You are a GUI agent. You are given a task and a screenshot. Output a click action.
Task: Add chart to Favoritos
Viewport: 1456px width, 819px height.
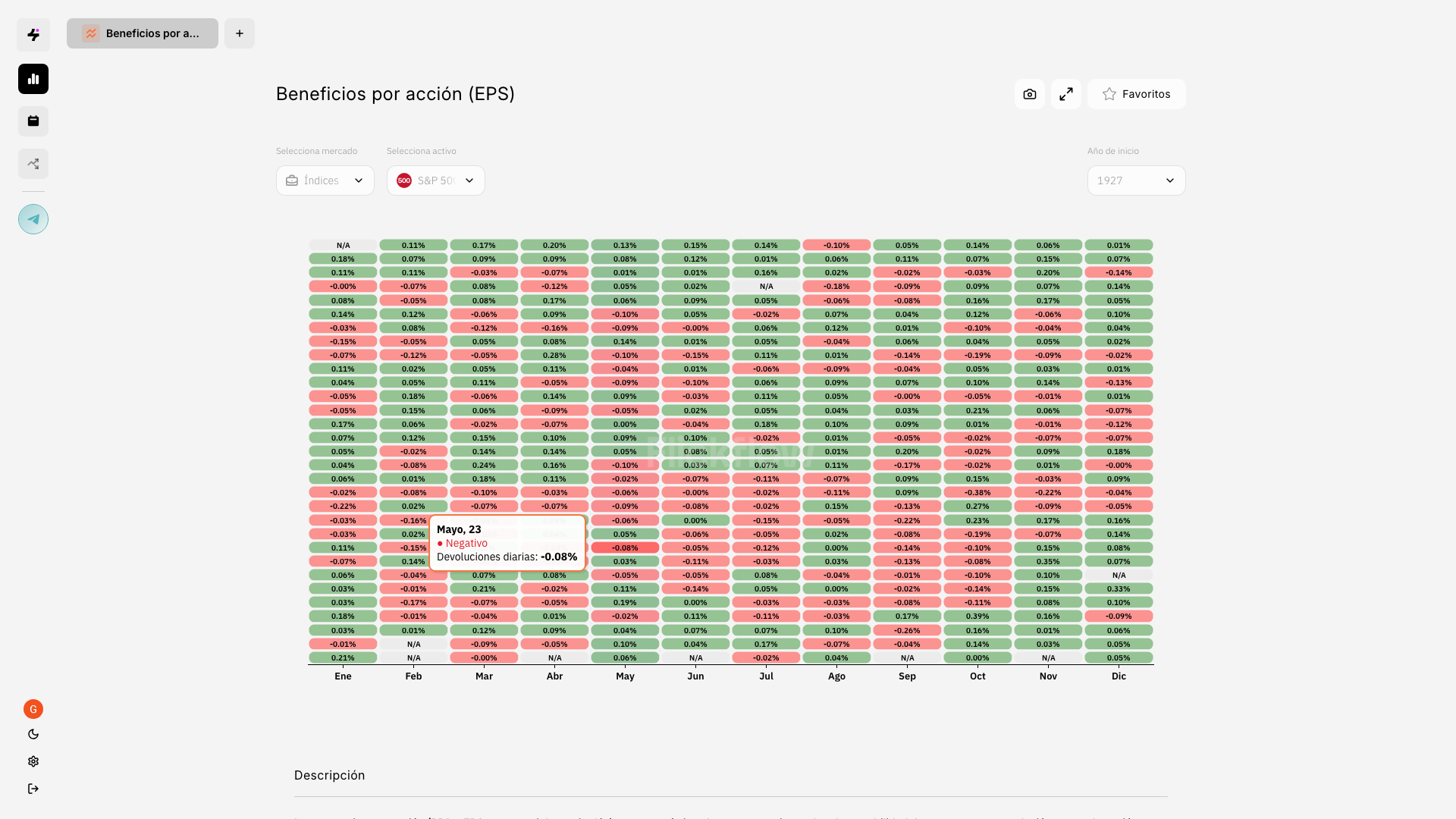1137,94
